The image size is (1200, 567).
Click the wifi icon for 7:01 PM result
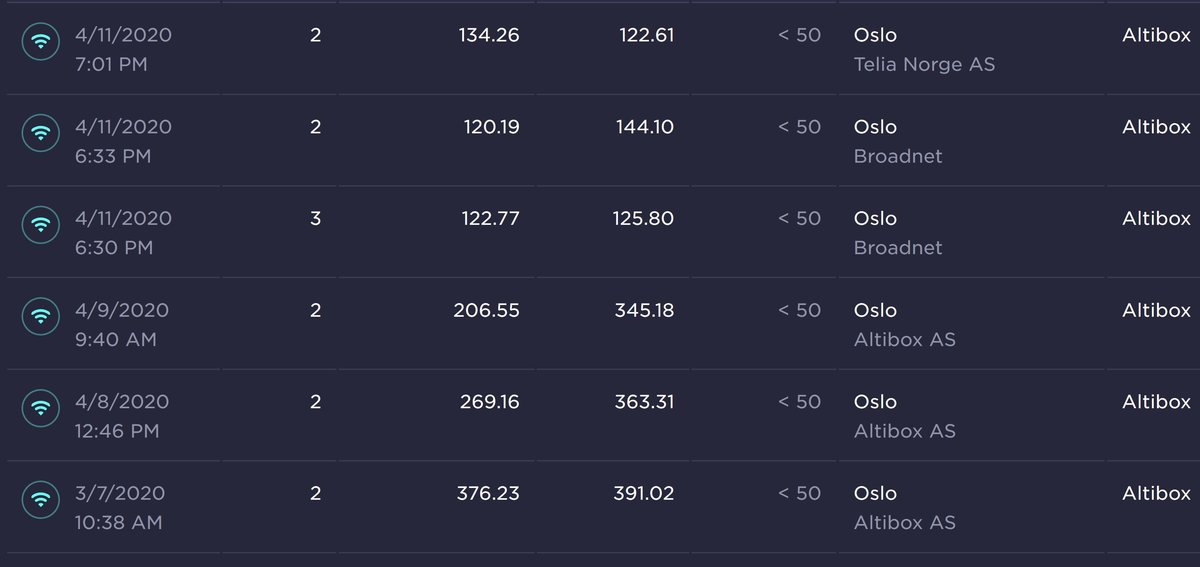(x=41, y=41)
